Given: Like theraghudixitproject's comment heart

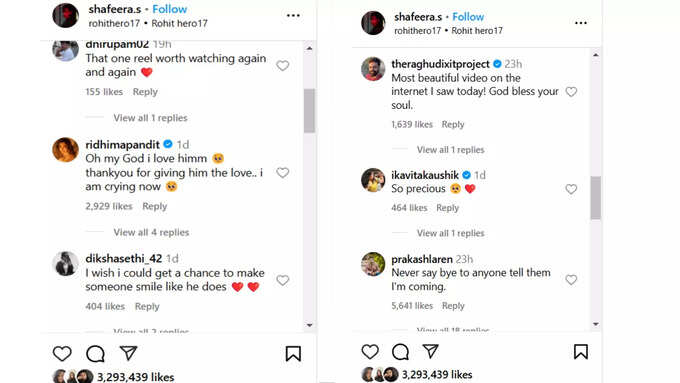Looking at the screenshot, I should pos(571,92).
